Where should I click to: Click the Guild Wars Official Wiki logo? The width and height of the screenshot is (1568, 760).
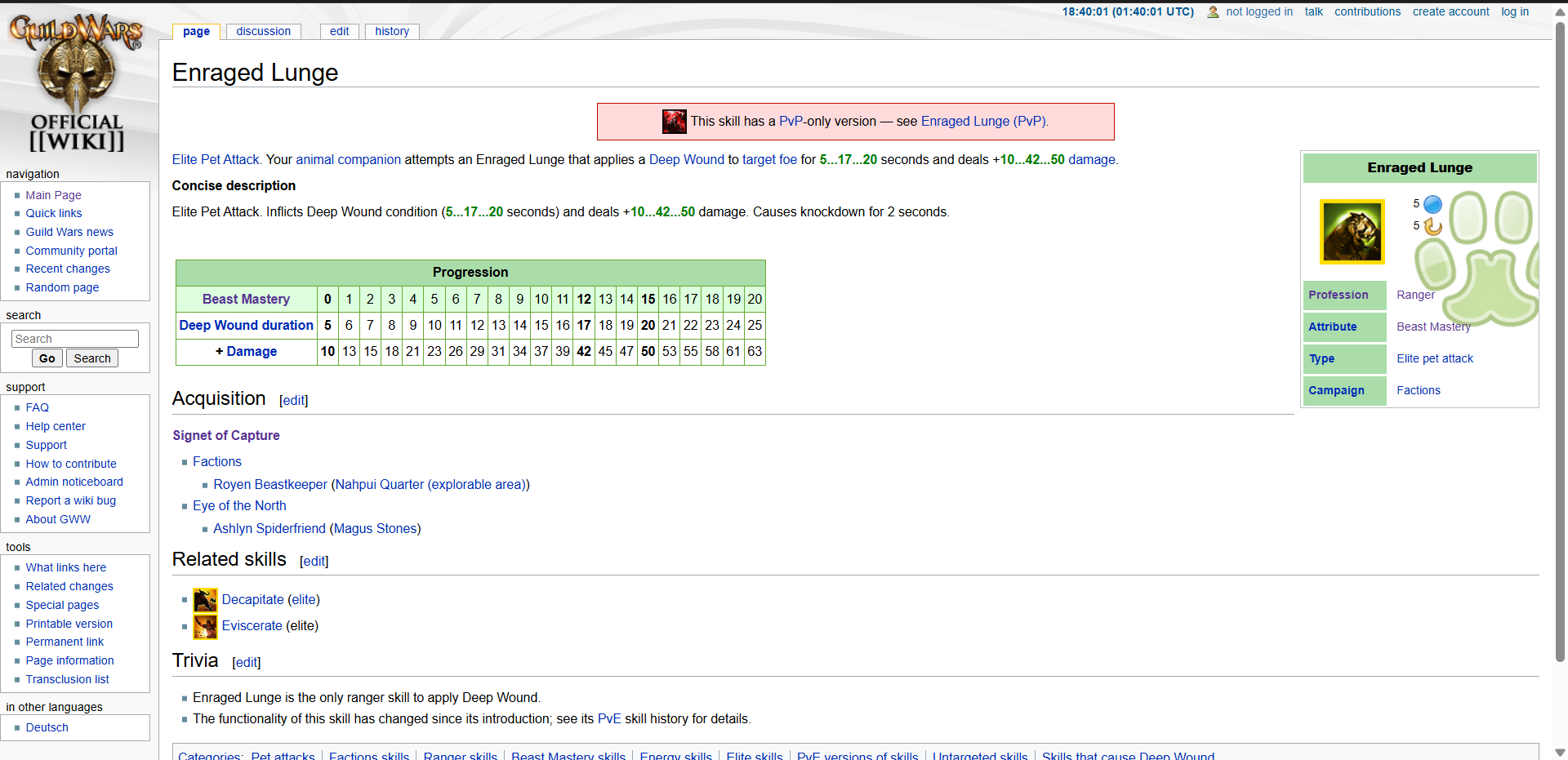[77, 82]
